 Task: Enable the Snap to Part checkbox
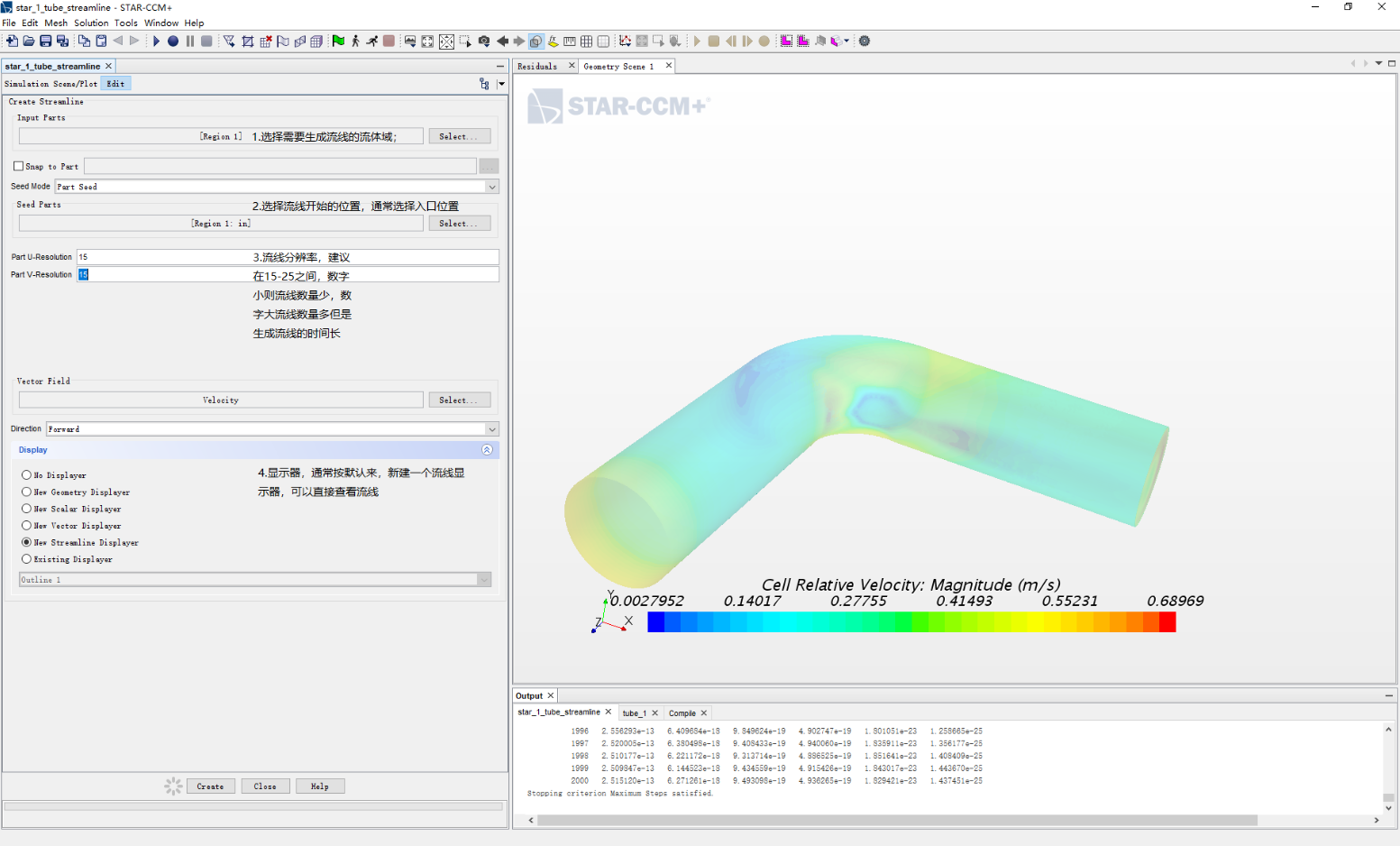coord(18,166)
